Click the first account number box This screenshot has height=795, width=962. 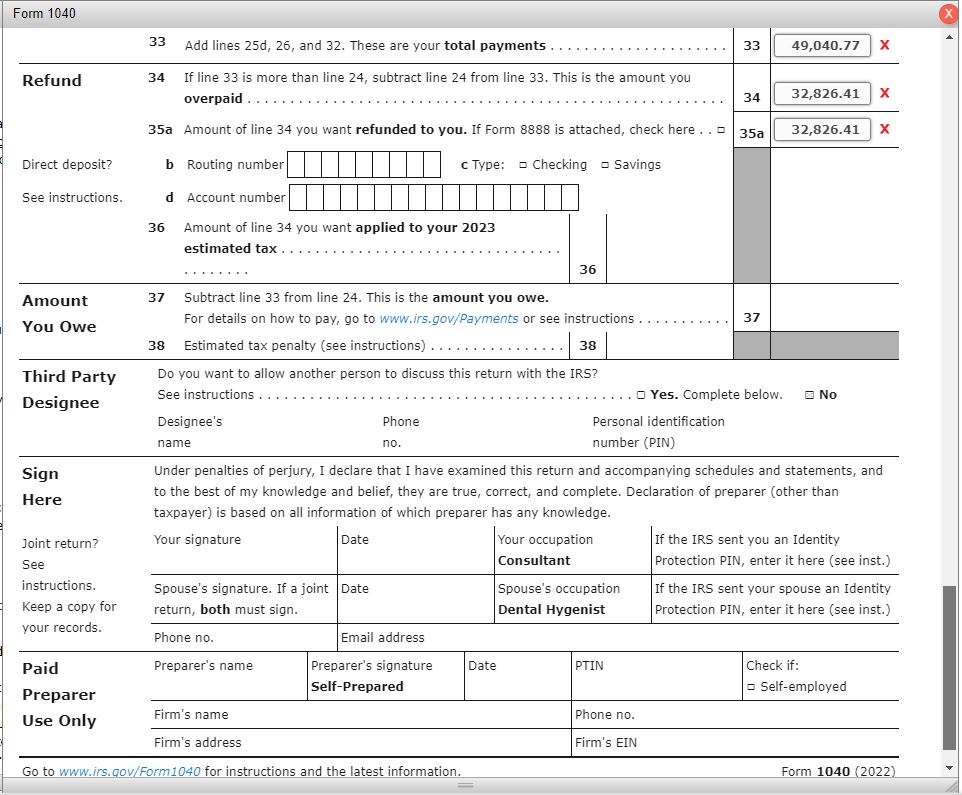(300, 197)
